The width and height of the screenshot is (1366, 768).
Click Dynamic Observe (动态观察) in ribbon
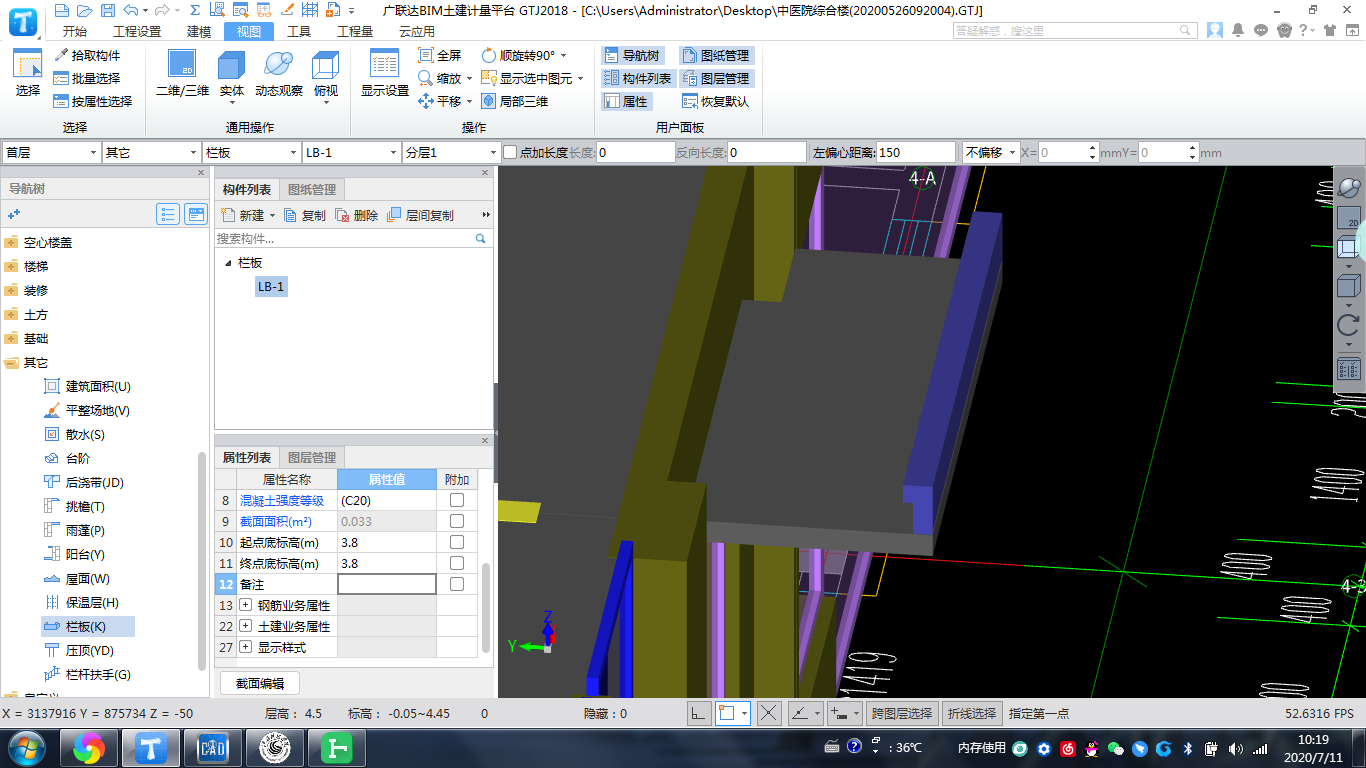(x=279, y=75)
